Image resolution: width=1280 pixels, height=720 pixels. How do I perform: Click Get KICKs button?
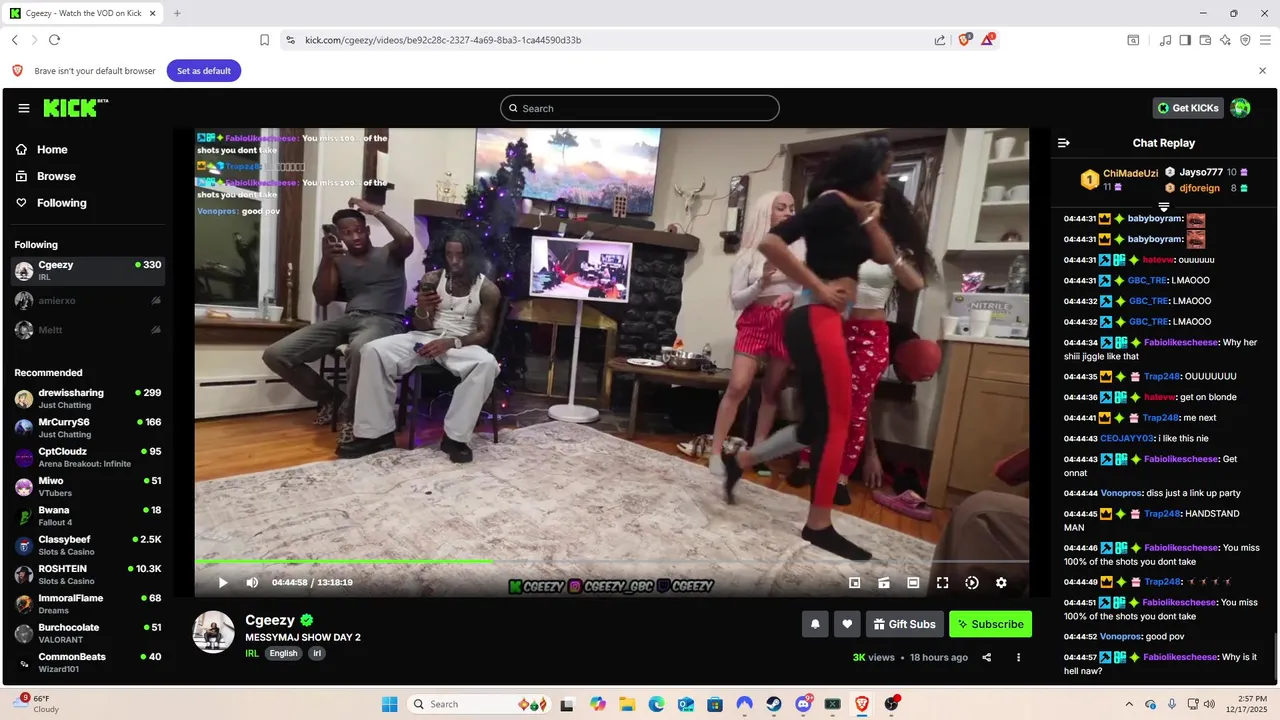coord(1188,108)
